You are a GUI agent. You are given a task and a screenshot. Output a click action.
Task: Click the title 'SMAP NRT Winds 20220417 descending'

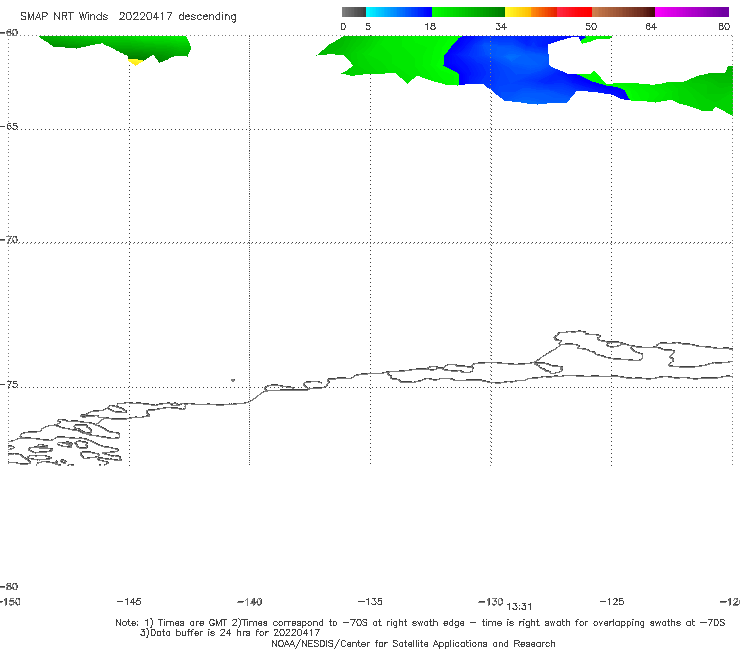pos(128,17)
